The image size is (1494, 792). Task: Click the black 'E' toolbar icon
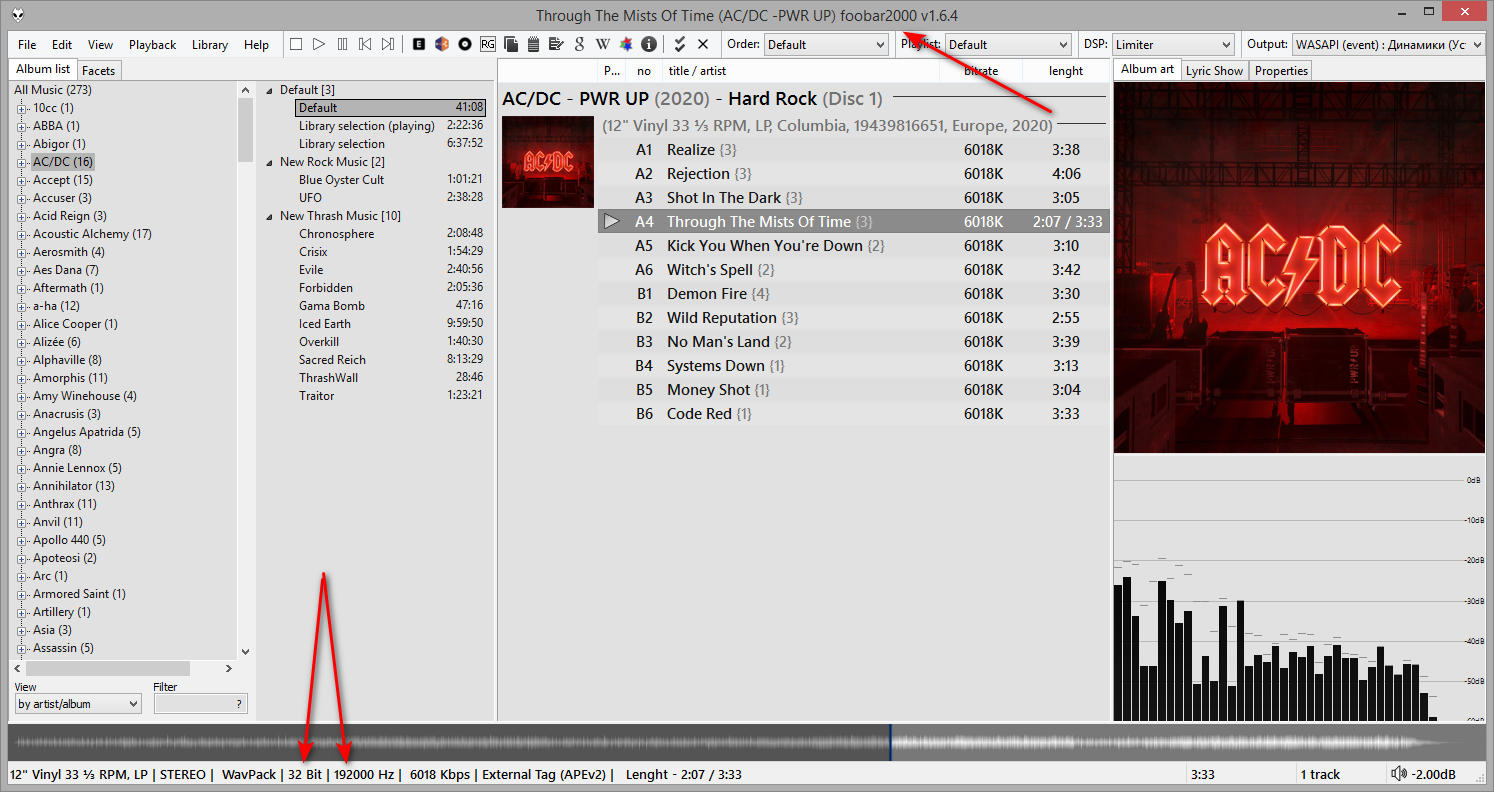(418, 44)
